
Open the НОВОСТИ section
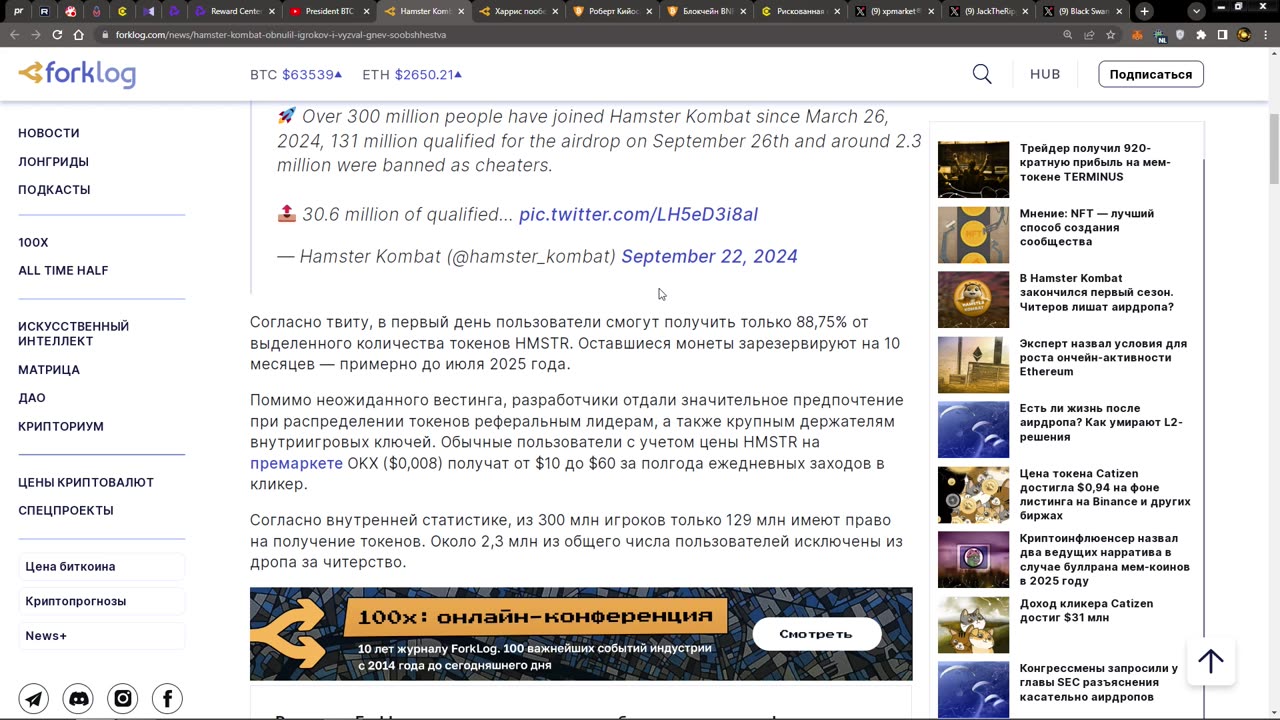[x=49, y=133]
